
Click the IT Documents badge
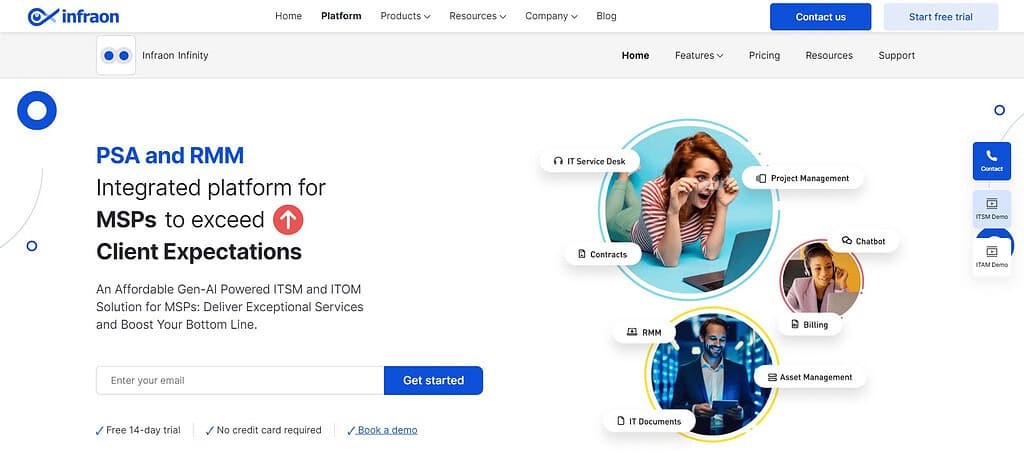pyautogui.click(x=649, y=421)
